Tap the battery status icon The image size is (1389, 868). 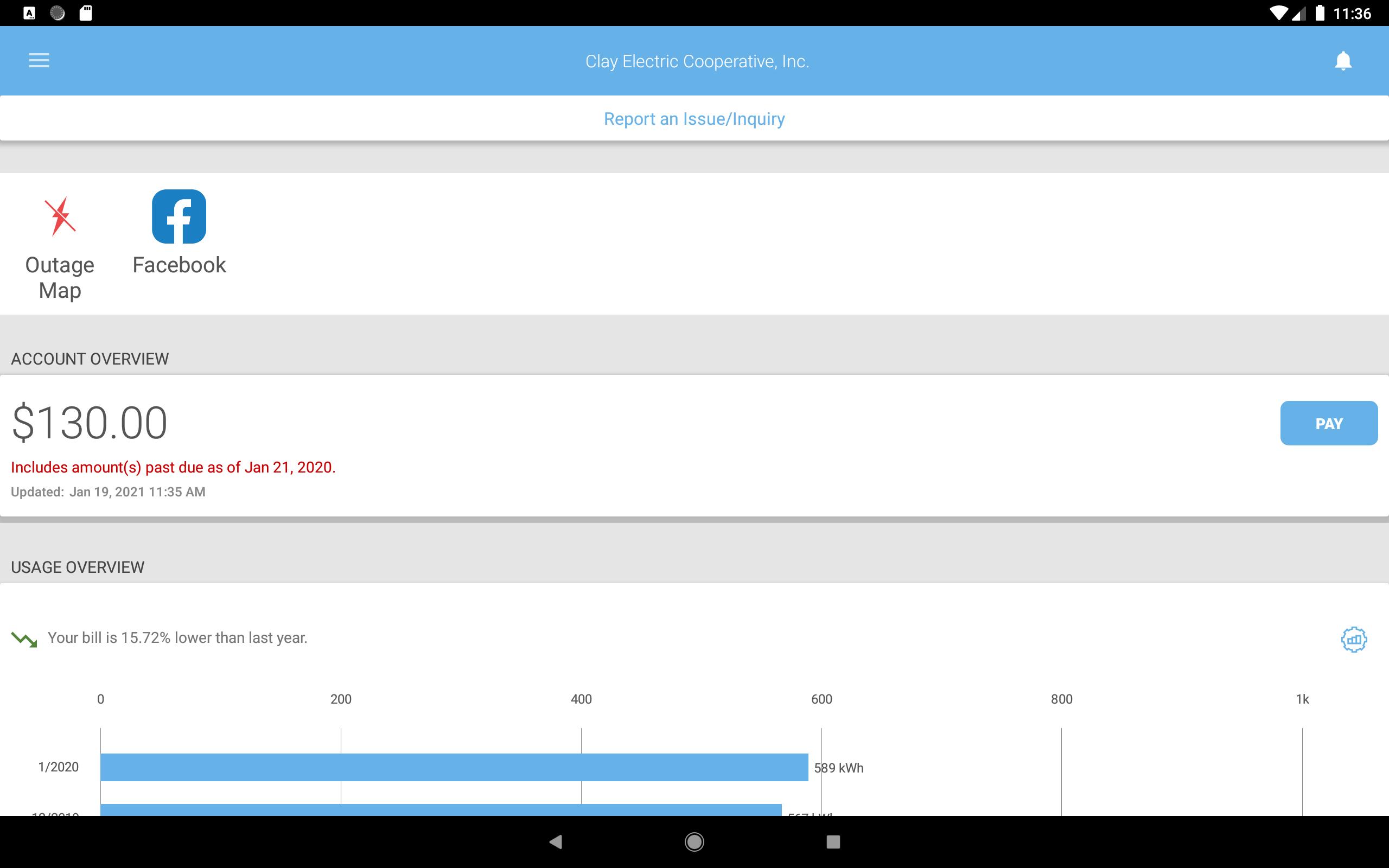(x=1320, y=12)
